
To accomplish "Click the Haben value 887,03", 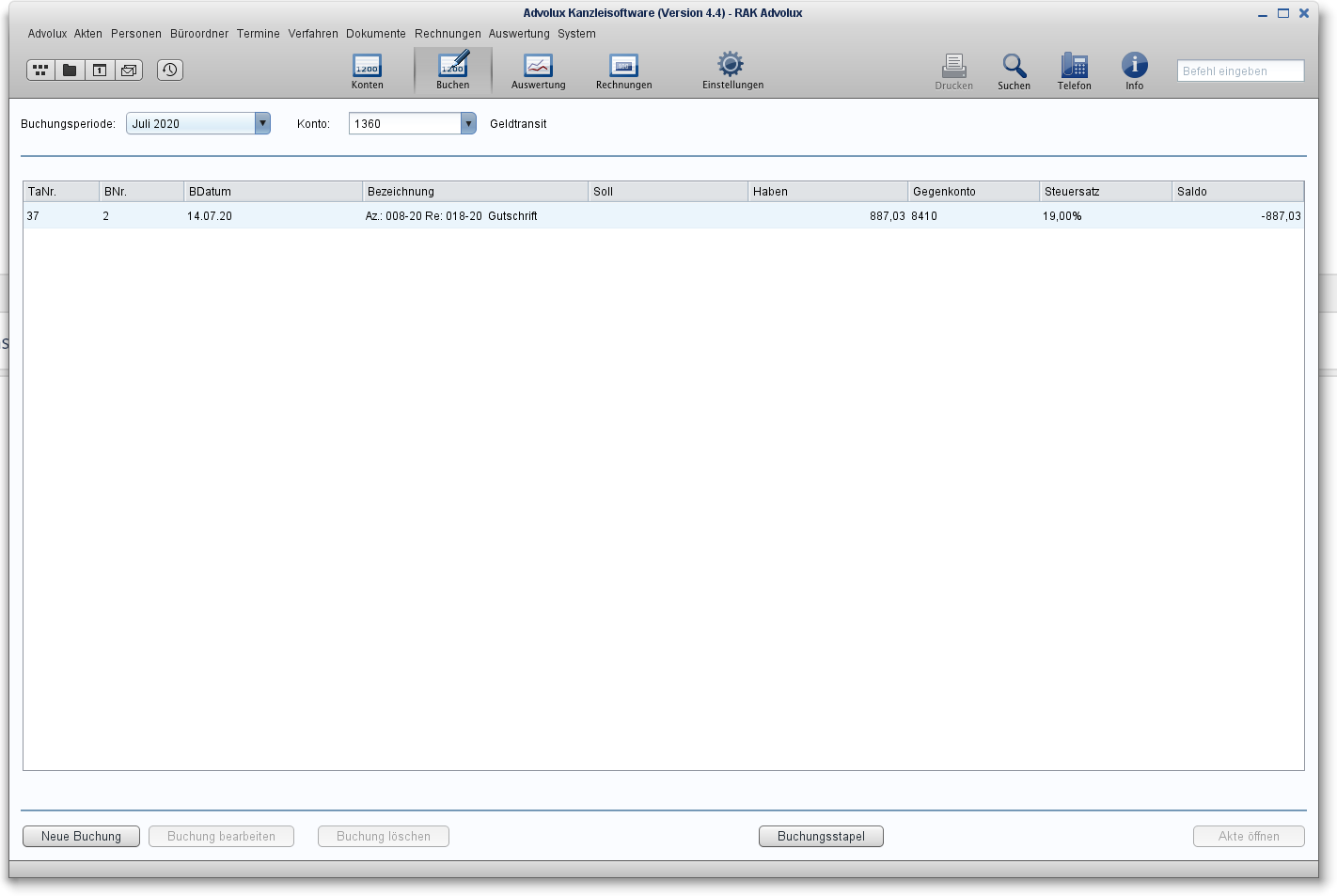I will click(887, 216).
